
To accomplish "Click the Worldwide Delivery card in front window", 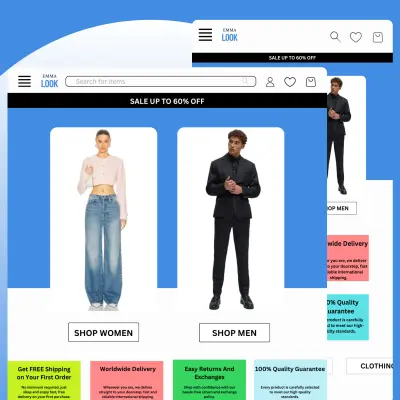I will 127,380.
